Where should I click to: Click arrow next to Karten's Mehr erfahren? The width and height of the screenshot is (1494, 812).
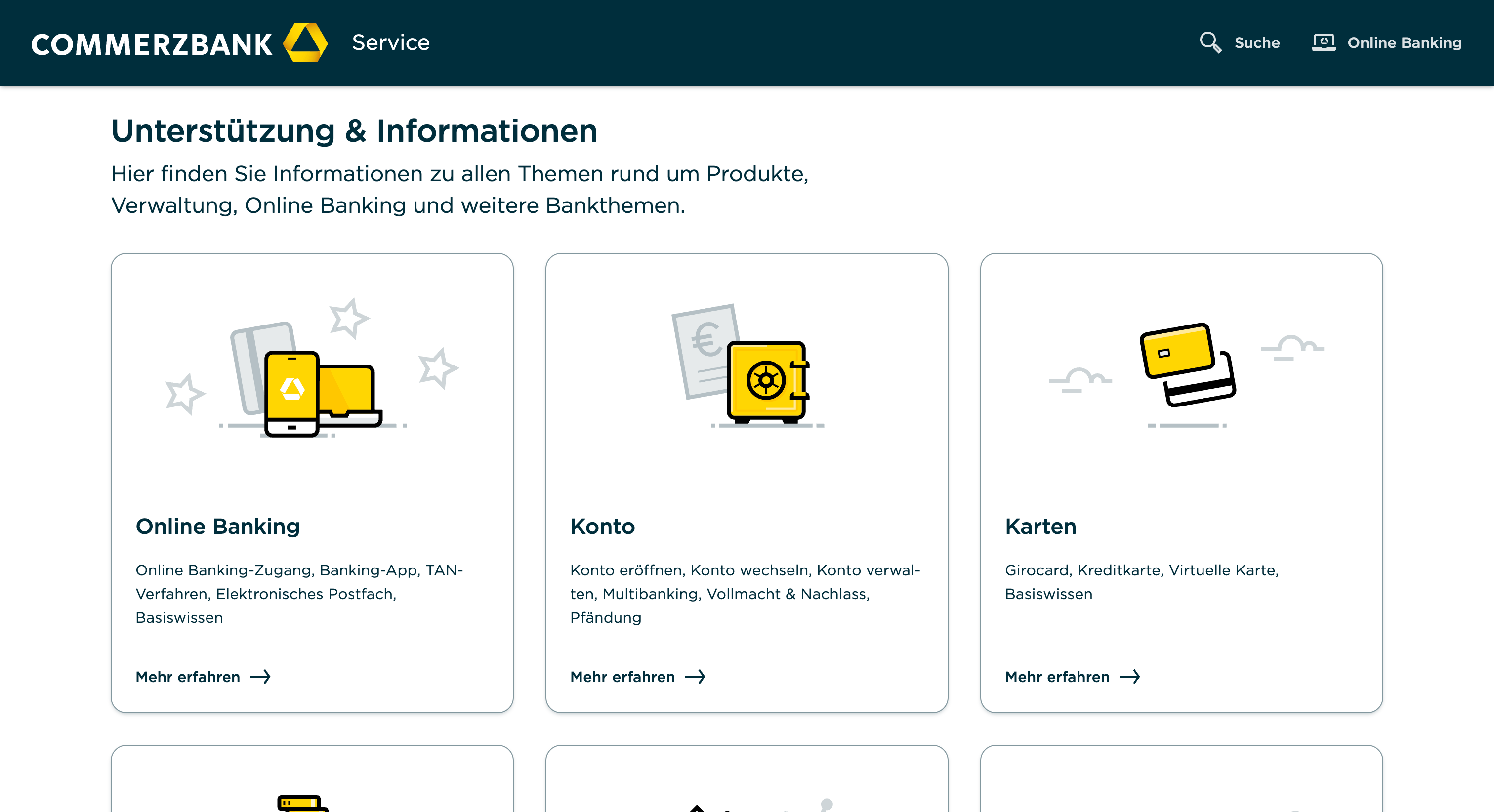(x=1129, y=677)
